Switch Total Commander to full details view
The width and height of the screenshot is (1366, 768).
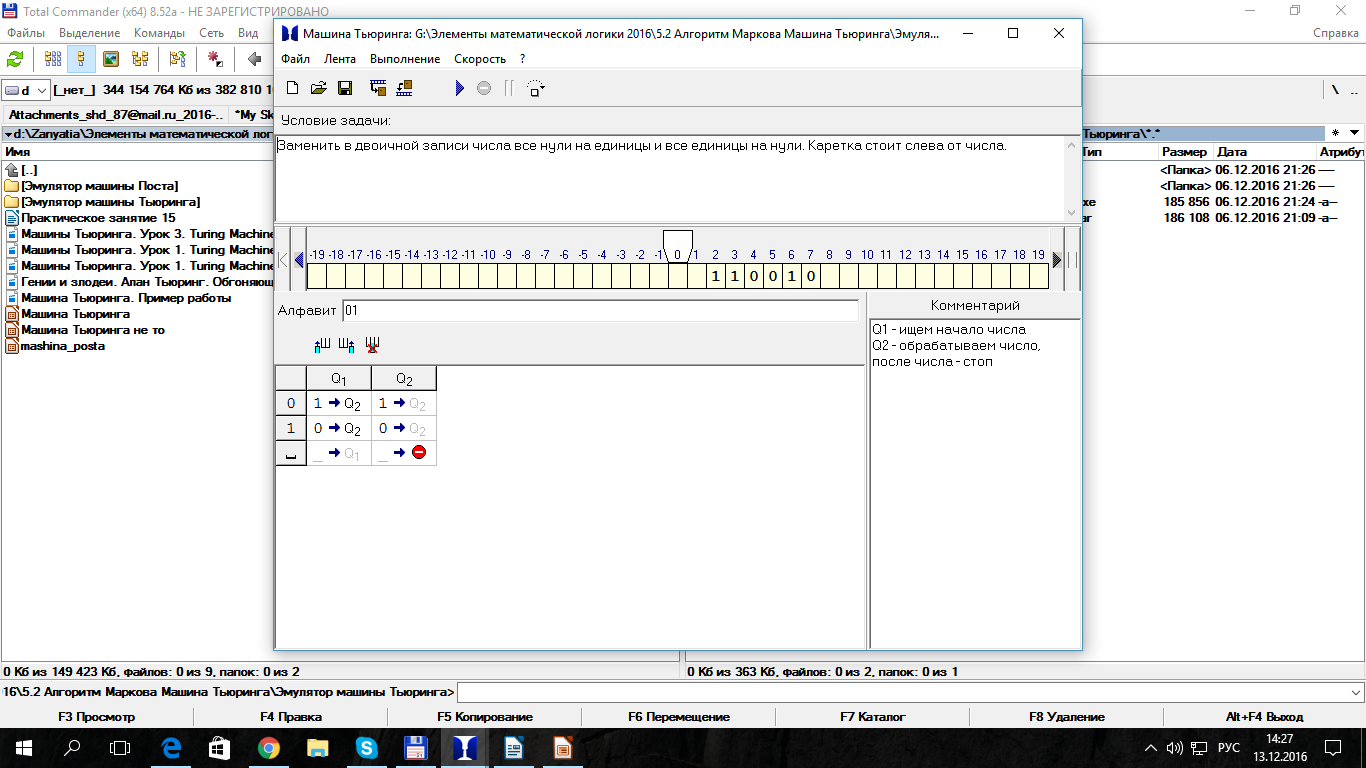coord(81,59)
